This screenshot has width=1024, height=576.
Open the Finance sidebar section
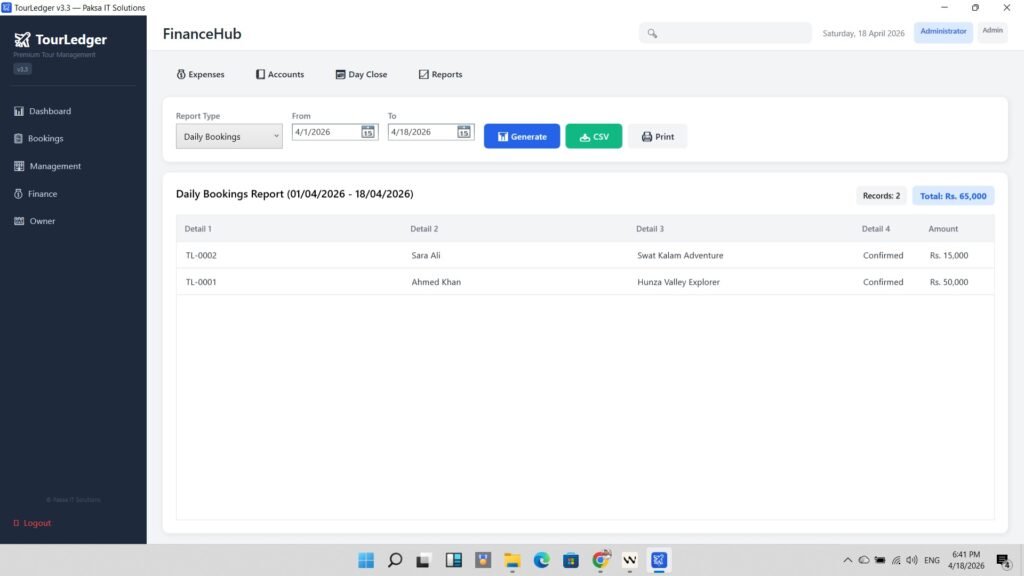pyautogui.click(x=41, y=193)
